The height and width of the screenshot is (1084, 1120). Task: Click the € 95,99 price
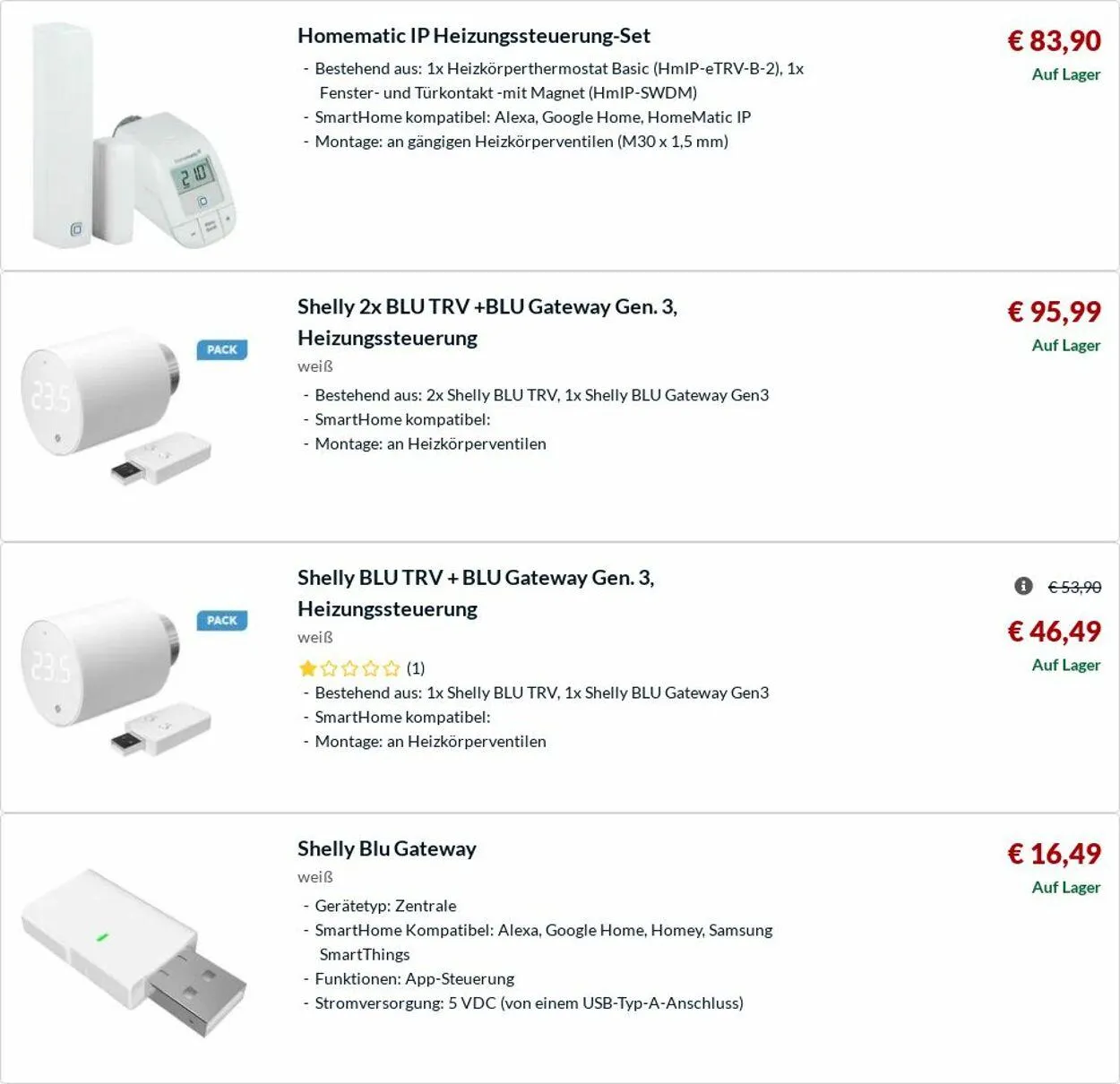pos(1054,312)
